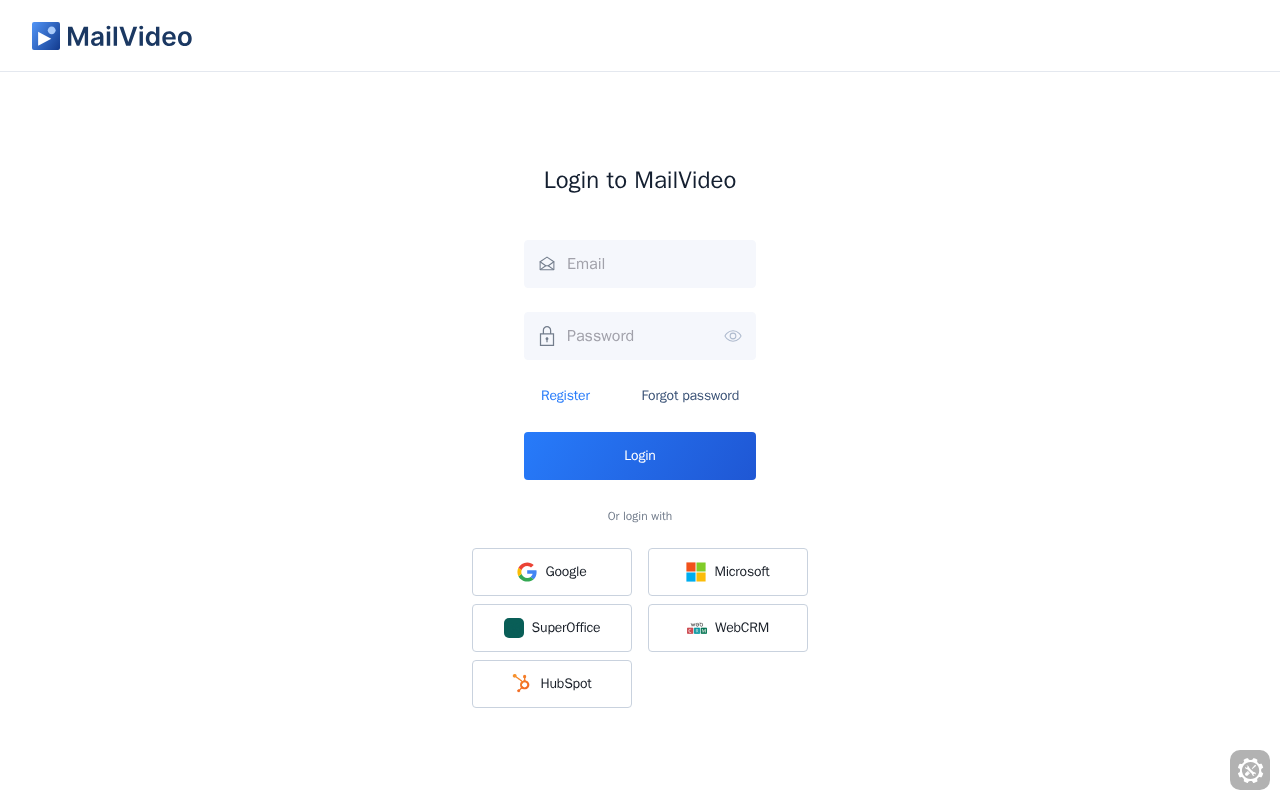Sign in with the Microsoft button

[728, 572]
